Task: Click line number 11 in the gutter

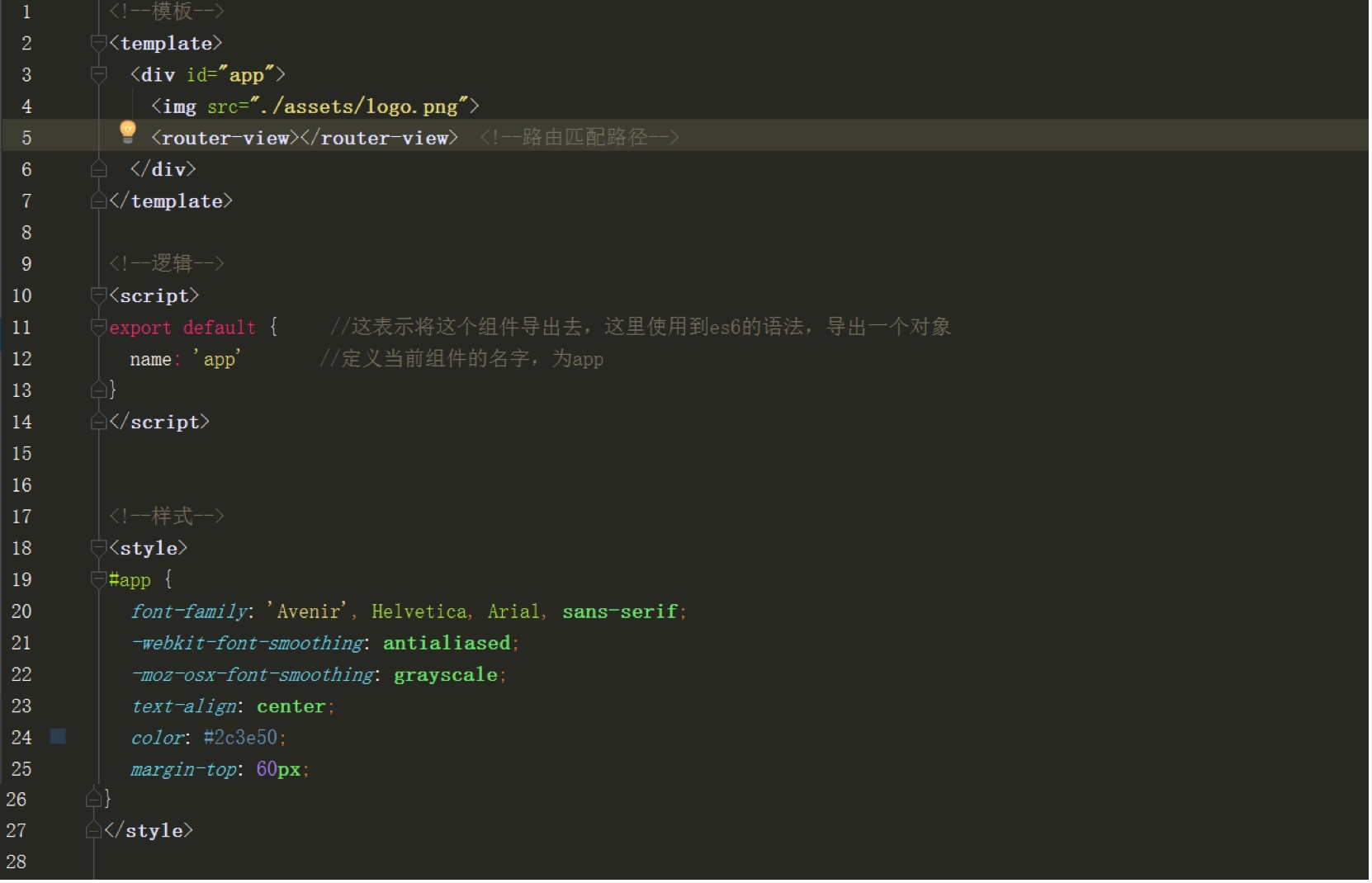Action: (x=21, y=328)
